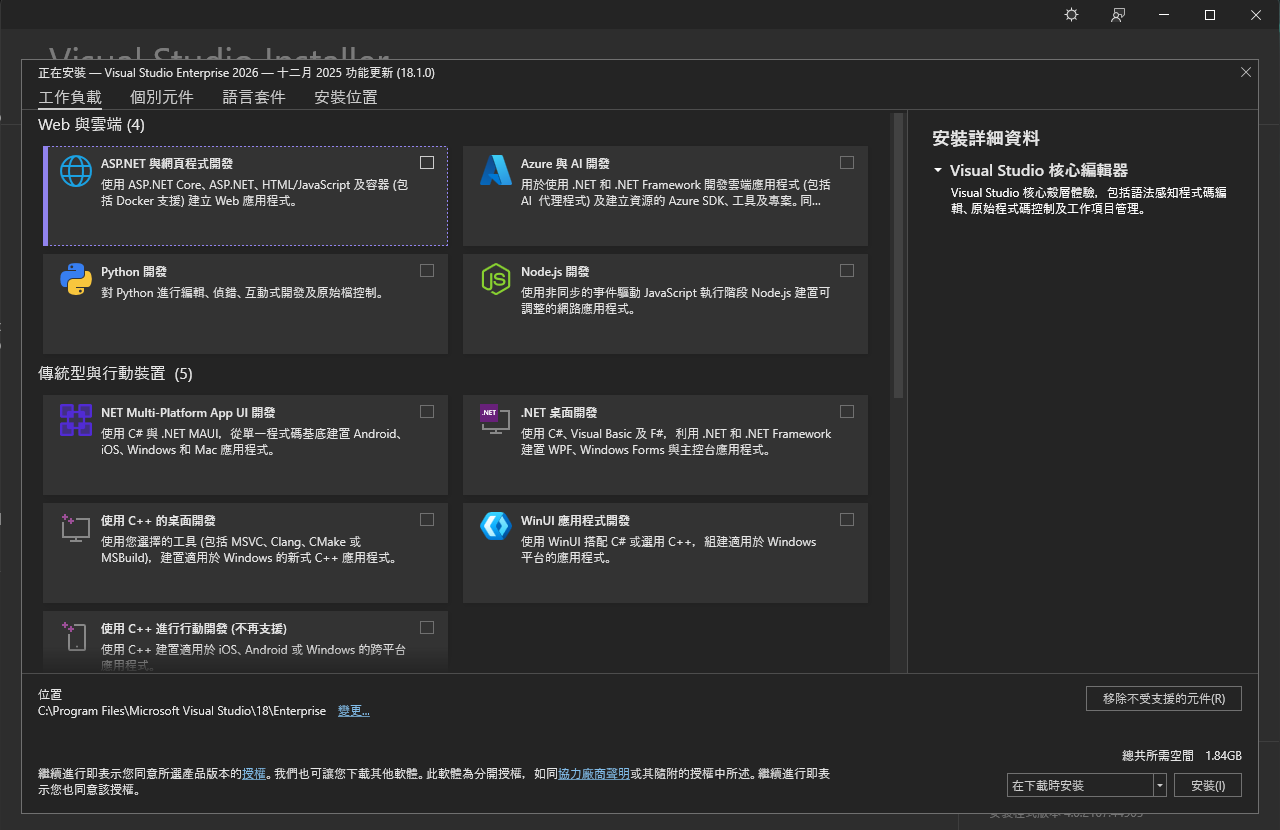Select the NET Multi-Platform App UI icon
Screen dimensions: 1280x830
pyautogui.click(x=75, y=421)
